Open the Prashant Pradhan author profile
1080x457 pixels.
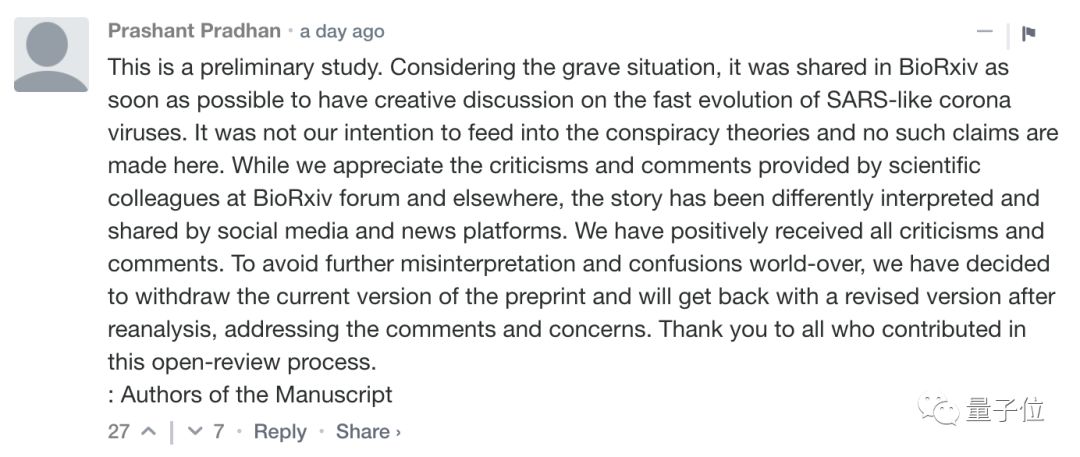click(x=194, y=31)
